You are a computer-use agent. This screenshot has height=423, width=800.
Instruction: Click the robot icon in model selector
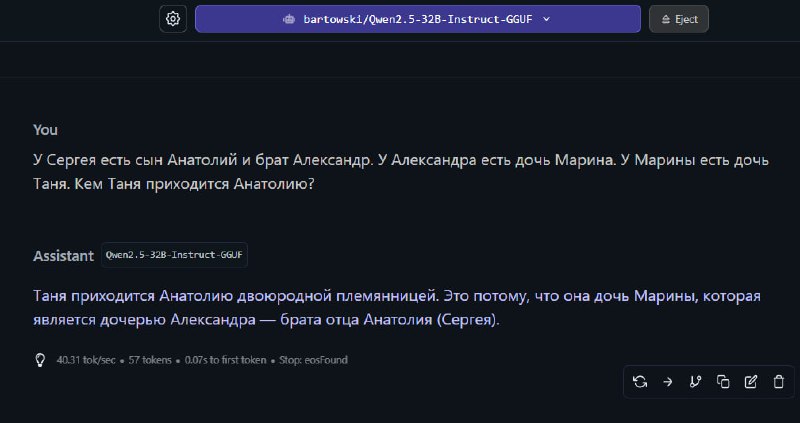pyautogui.click(x=289, y=19)
